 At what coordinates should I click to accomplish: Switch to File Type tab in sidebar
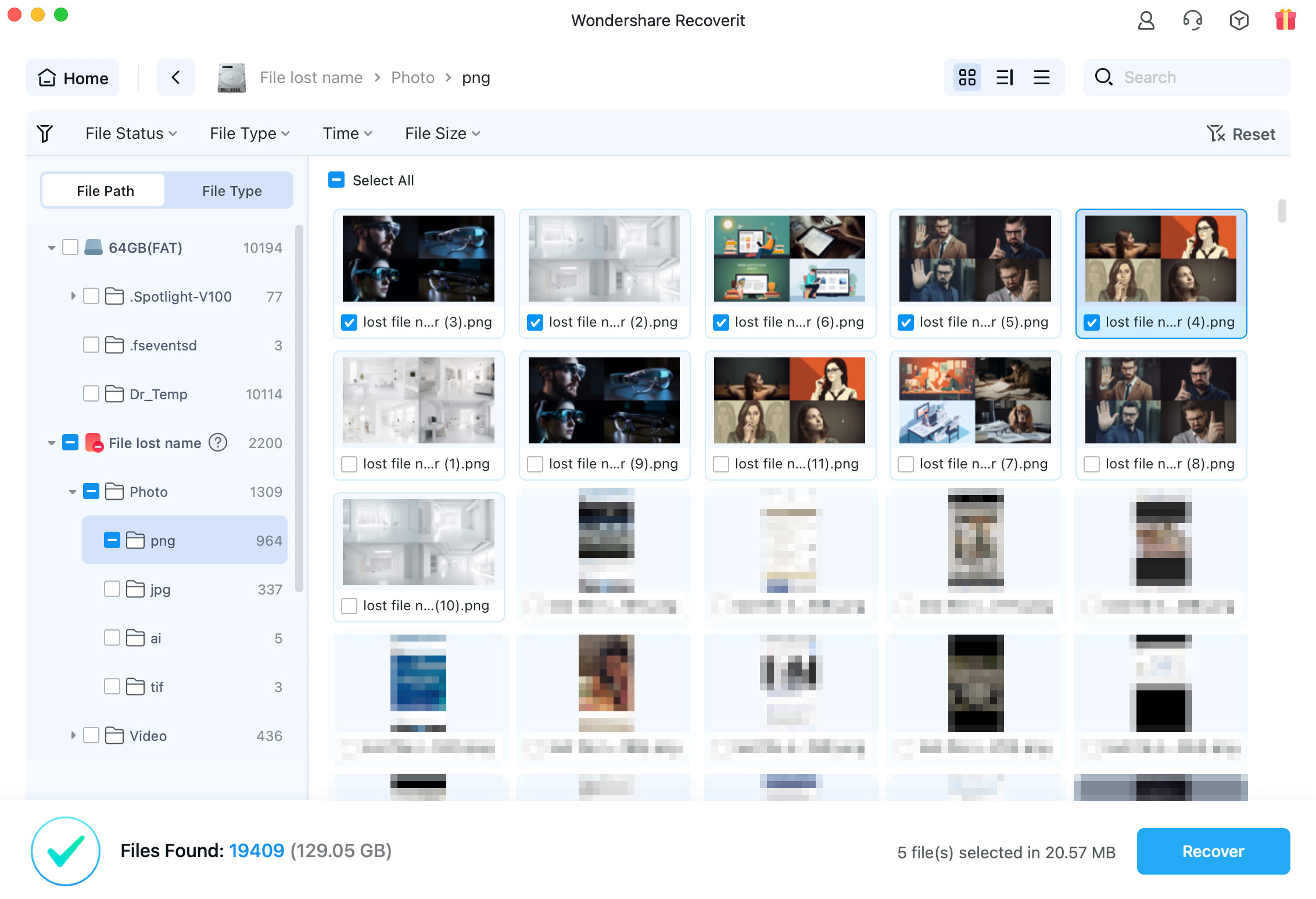[x=231, y=189]
